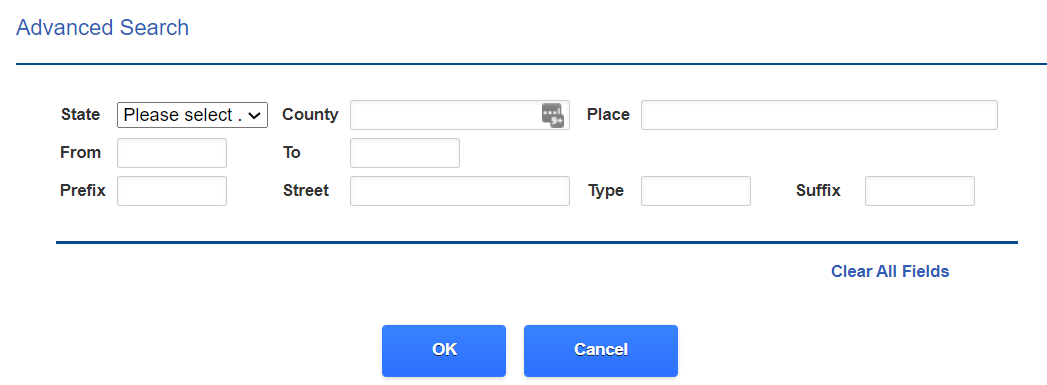The width and height of the screenshot is (1047, 385).
Task: Click the Type input field
Action: (696, 191)
